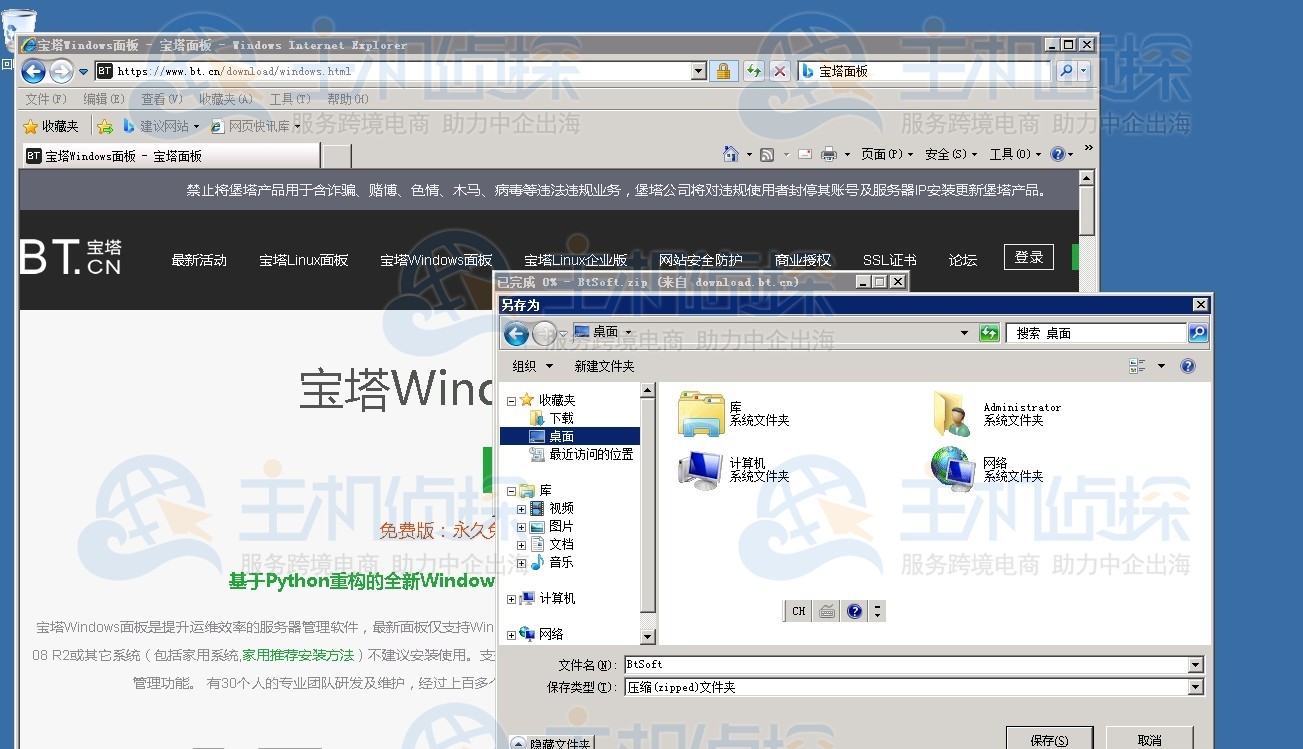Click the IE home page icon
The height and width of the screenshot is (749, 1303).
(731, 154)
